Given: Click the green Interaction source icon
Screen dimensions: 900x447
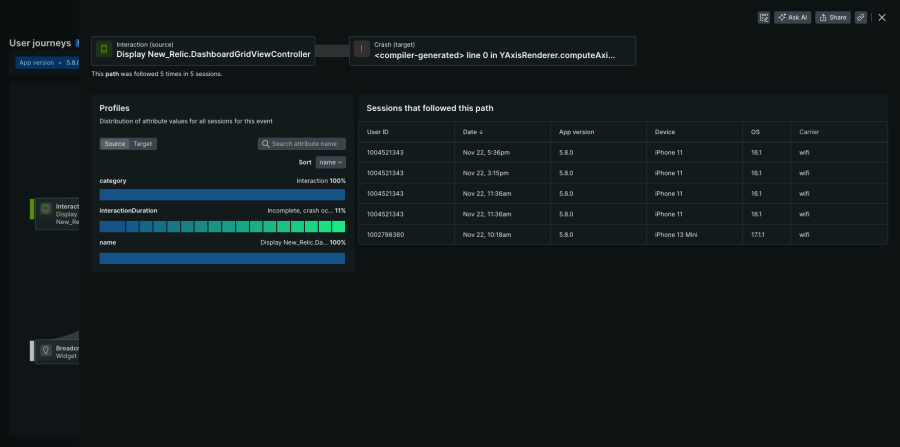Looking at the screenshot, I should click(x=104, y=50).
